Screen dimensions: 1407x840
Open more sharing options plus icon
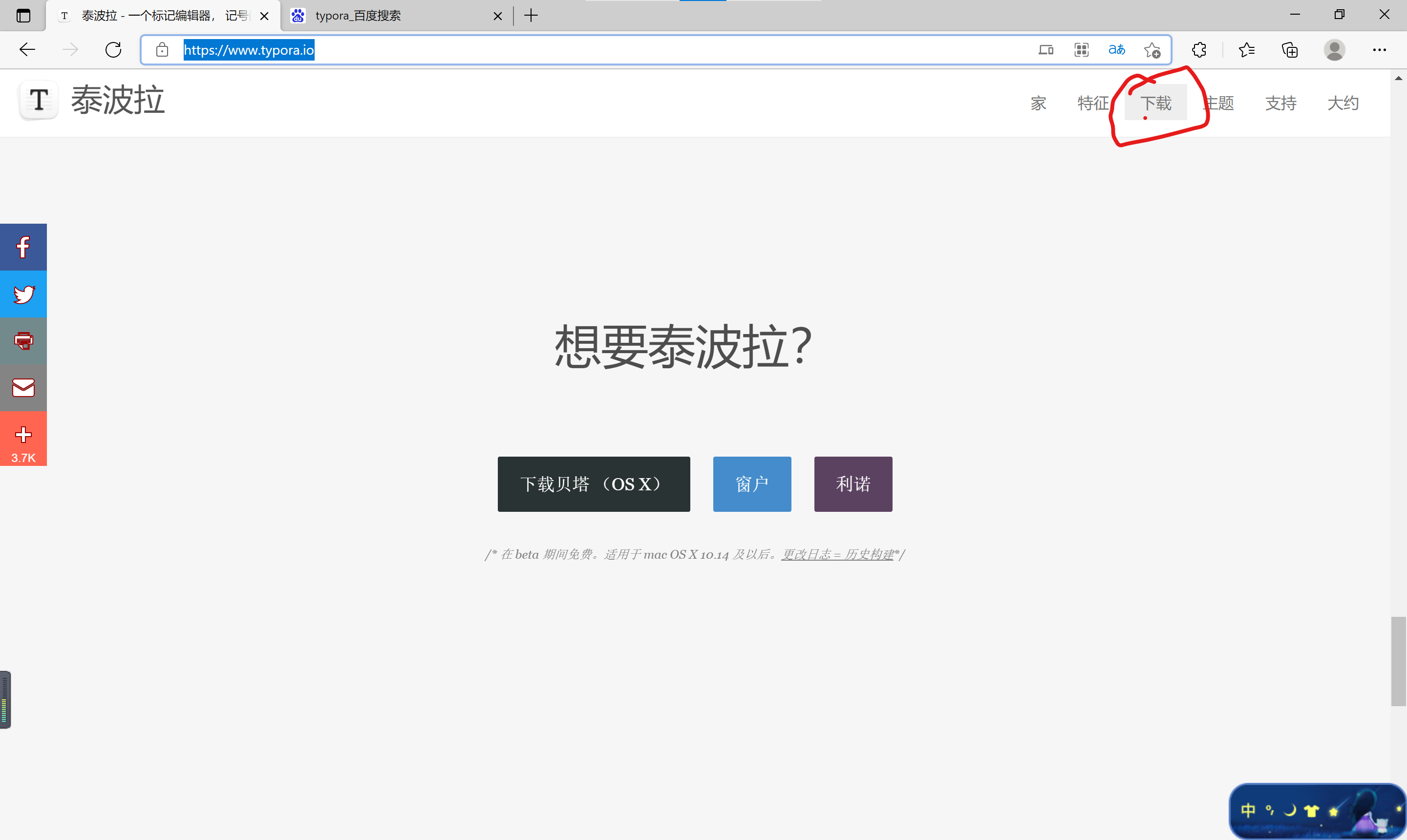click(x=23, y=435)
